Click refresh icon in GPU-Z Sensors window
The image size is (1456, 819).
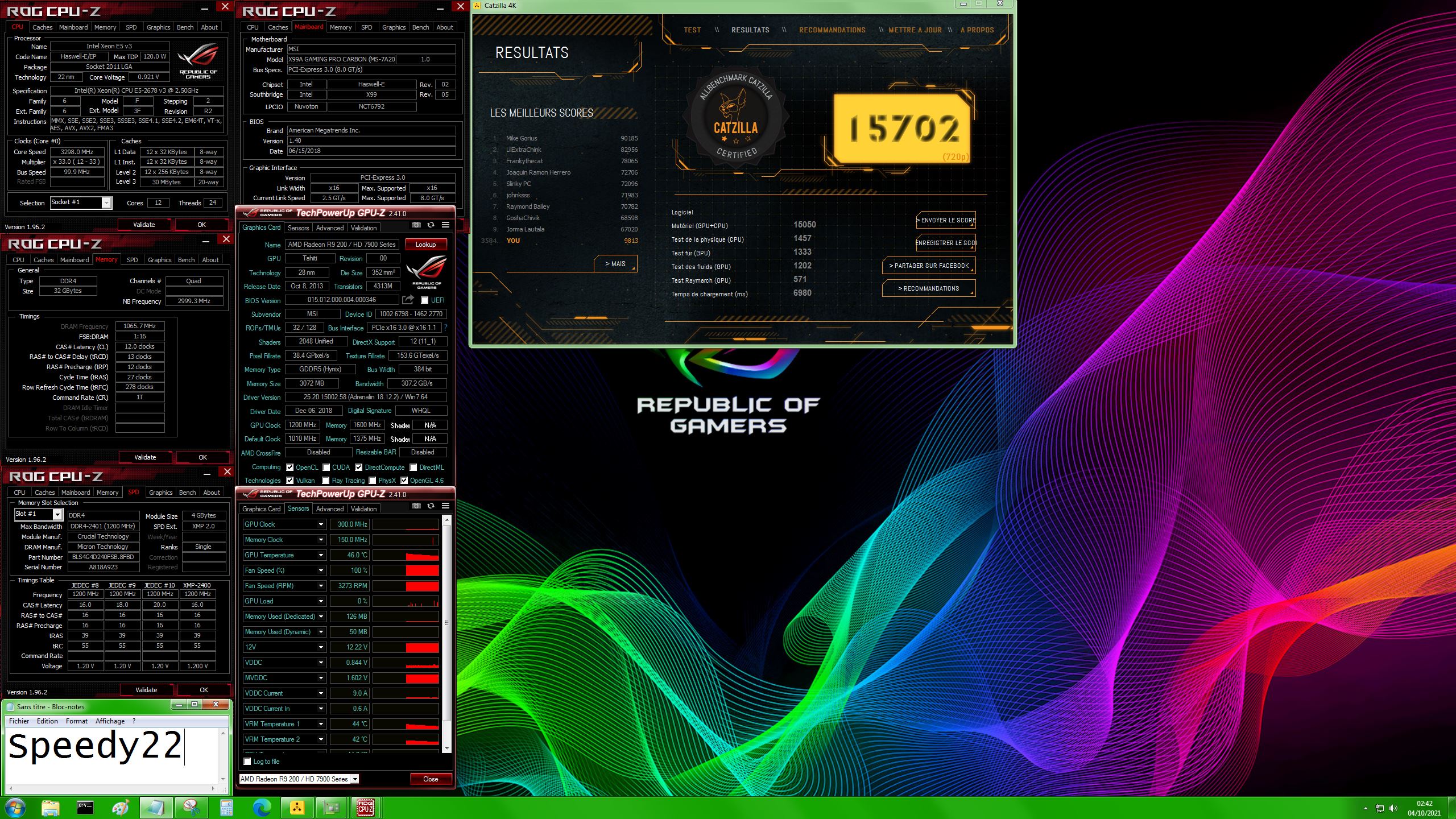pos(431,506)
